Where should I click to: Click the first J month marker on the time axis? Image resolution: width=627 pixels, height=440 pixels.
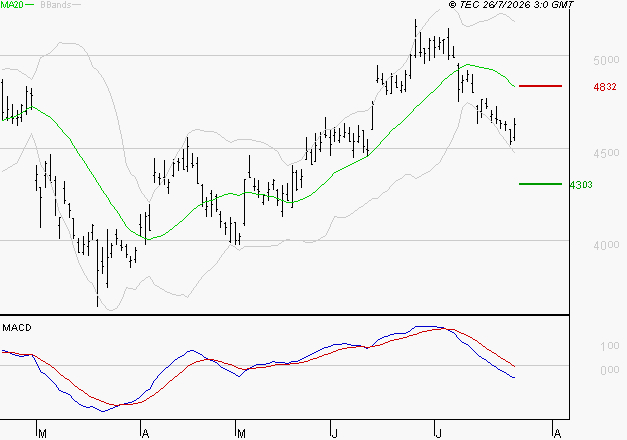tap(334, 434)
